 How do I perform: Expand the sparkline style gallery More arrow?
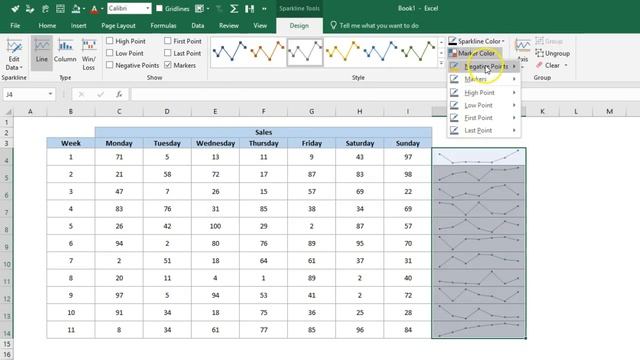[x=441, y=64]
